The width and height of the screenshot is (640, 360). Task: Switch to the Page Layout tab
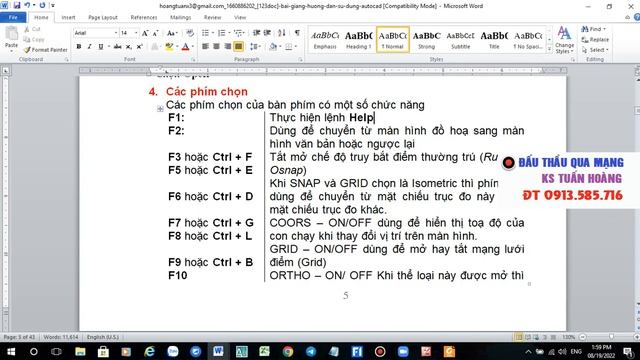click(103, 17)
